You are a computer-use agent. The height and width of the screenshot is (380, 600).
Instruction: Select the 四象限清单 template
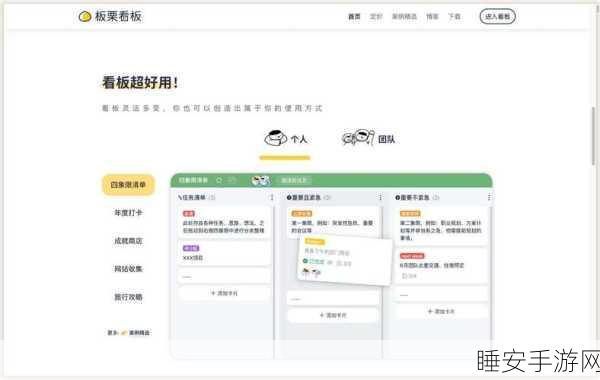pos(128,185)
